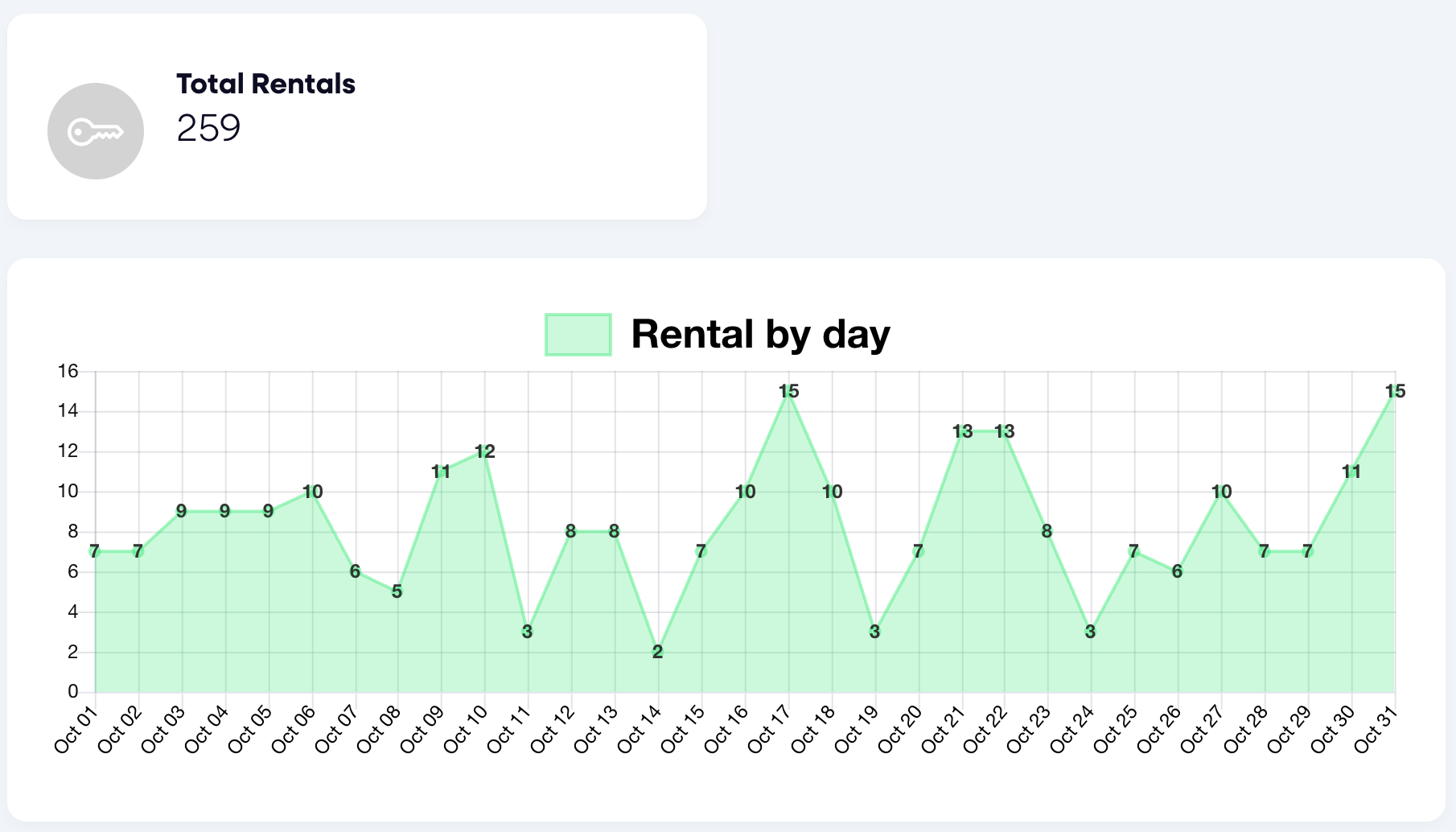Click the Oct 14 lowest data point
This screenshot has height=832, width=1456.
tap(658, 652)
